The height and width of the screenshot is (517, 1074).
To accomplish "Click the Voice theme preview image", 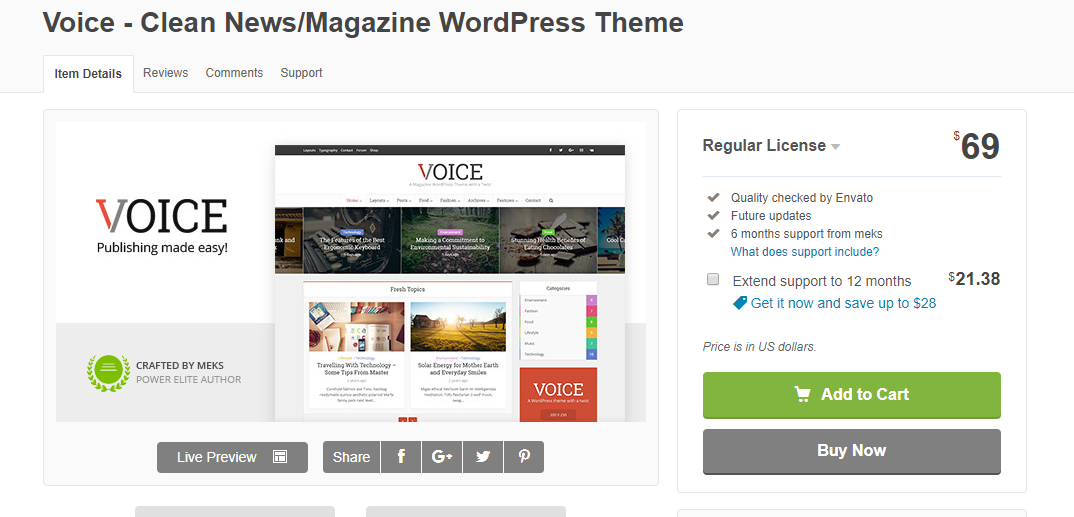I will coord(351,272).
